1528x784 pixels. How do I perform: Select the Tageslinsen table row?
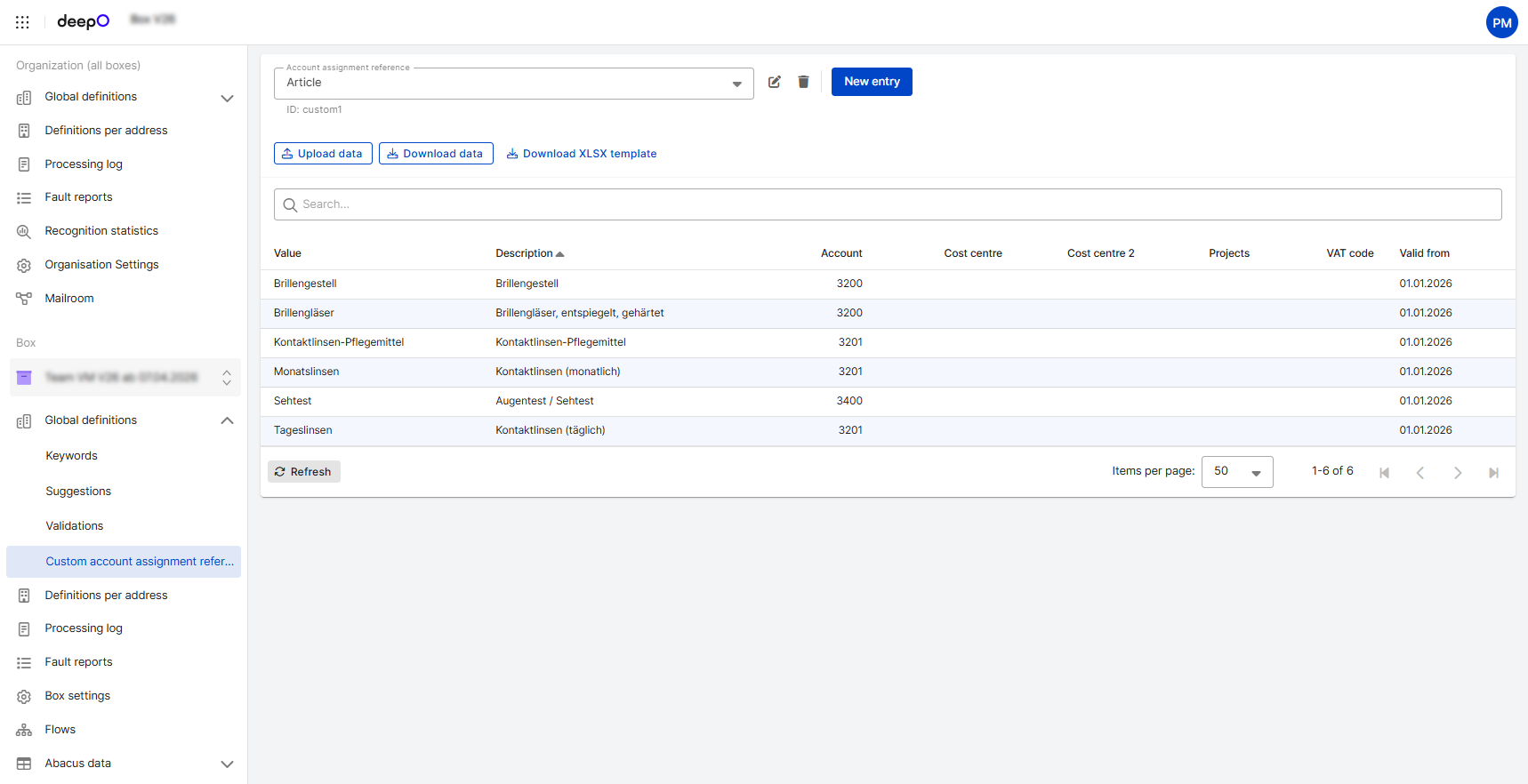pyautogui.click(x=888, y=430)
